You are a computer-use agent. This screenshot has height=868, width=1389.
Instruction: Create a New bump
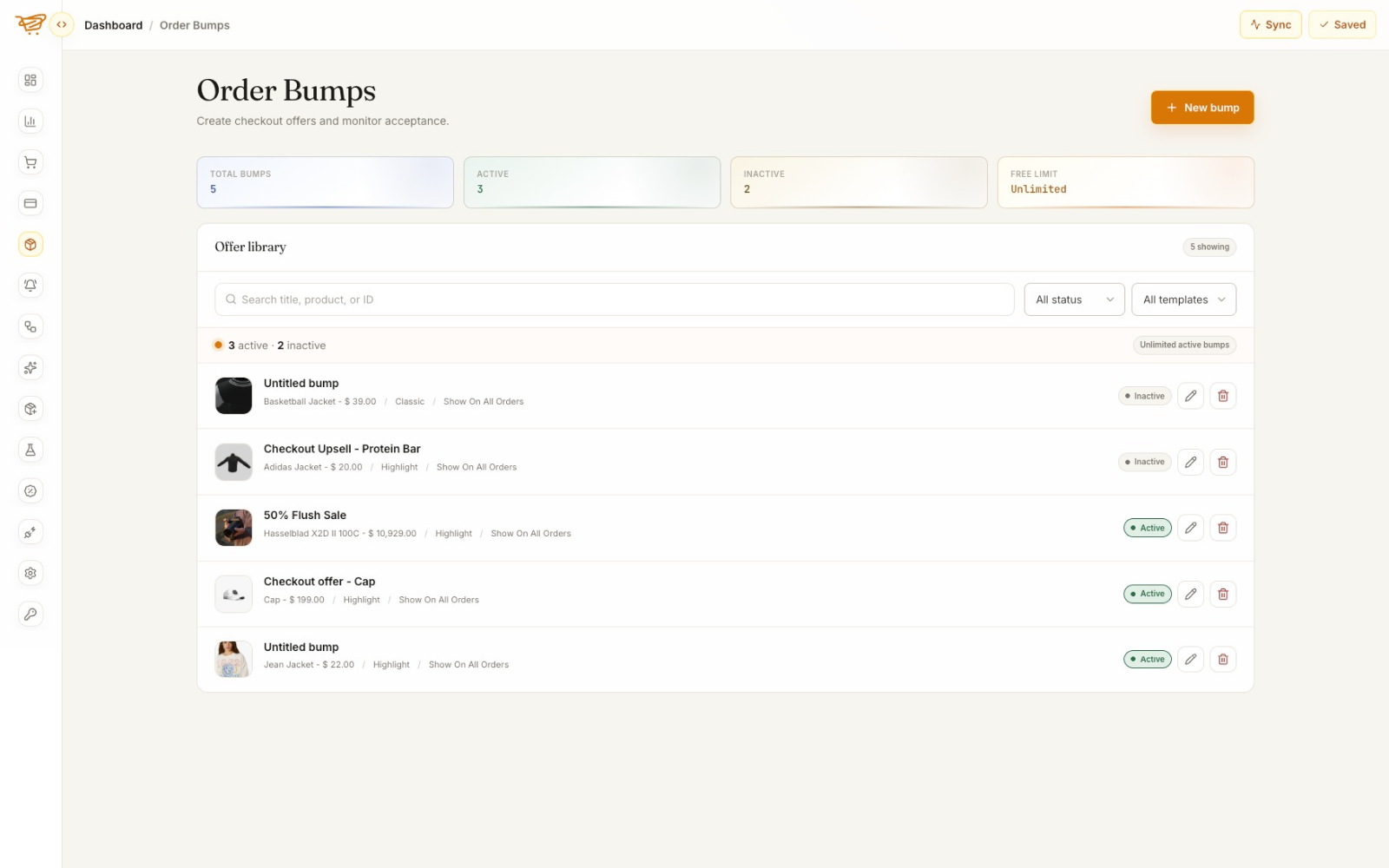(x=1202, y=108)
